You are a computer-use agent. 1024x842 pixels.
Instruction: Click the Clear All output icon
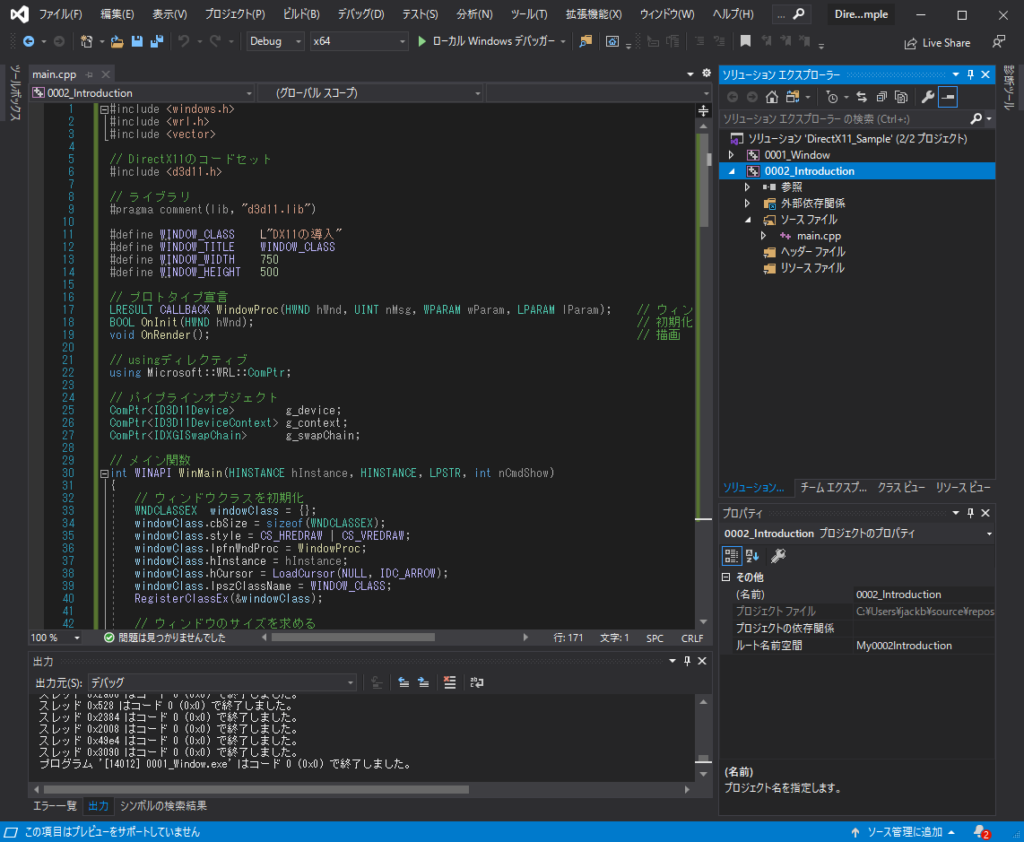point(449,682)
